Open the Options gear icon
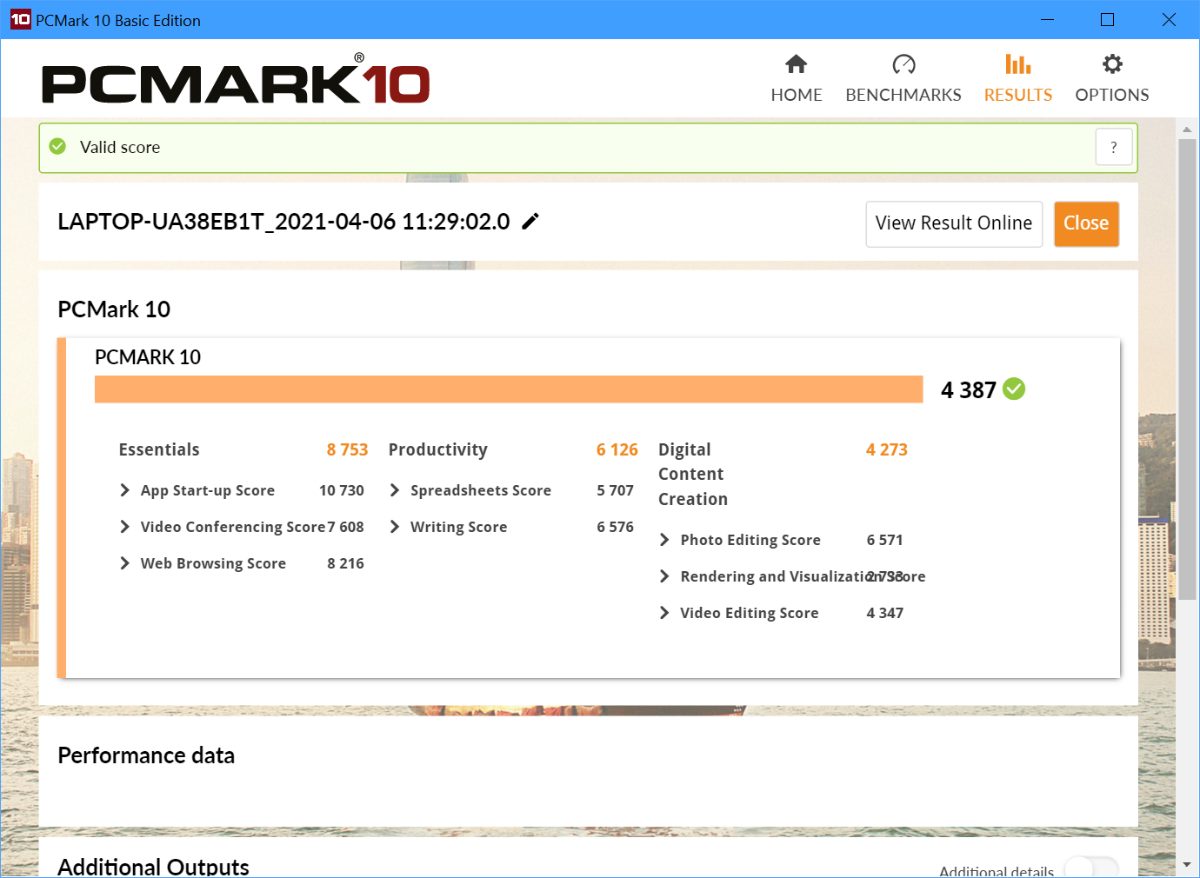Viewport: 1200px width, 878px height. tap(1112, 65)
